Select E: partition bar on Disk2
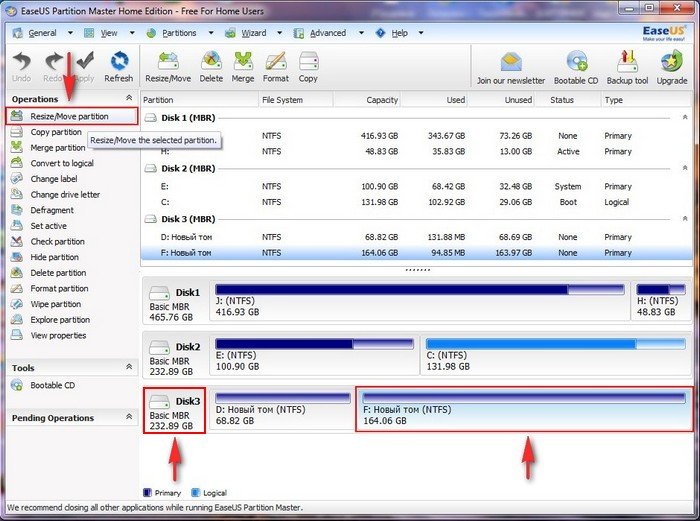Screen dimensions: 700x521 314,344
